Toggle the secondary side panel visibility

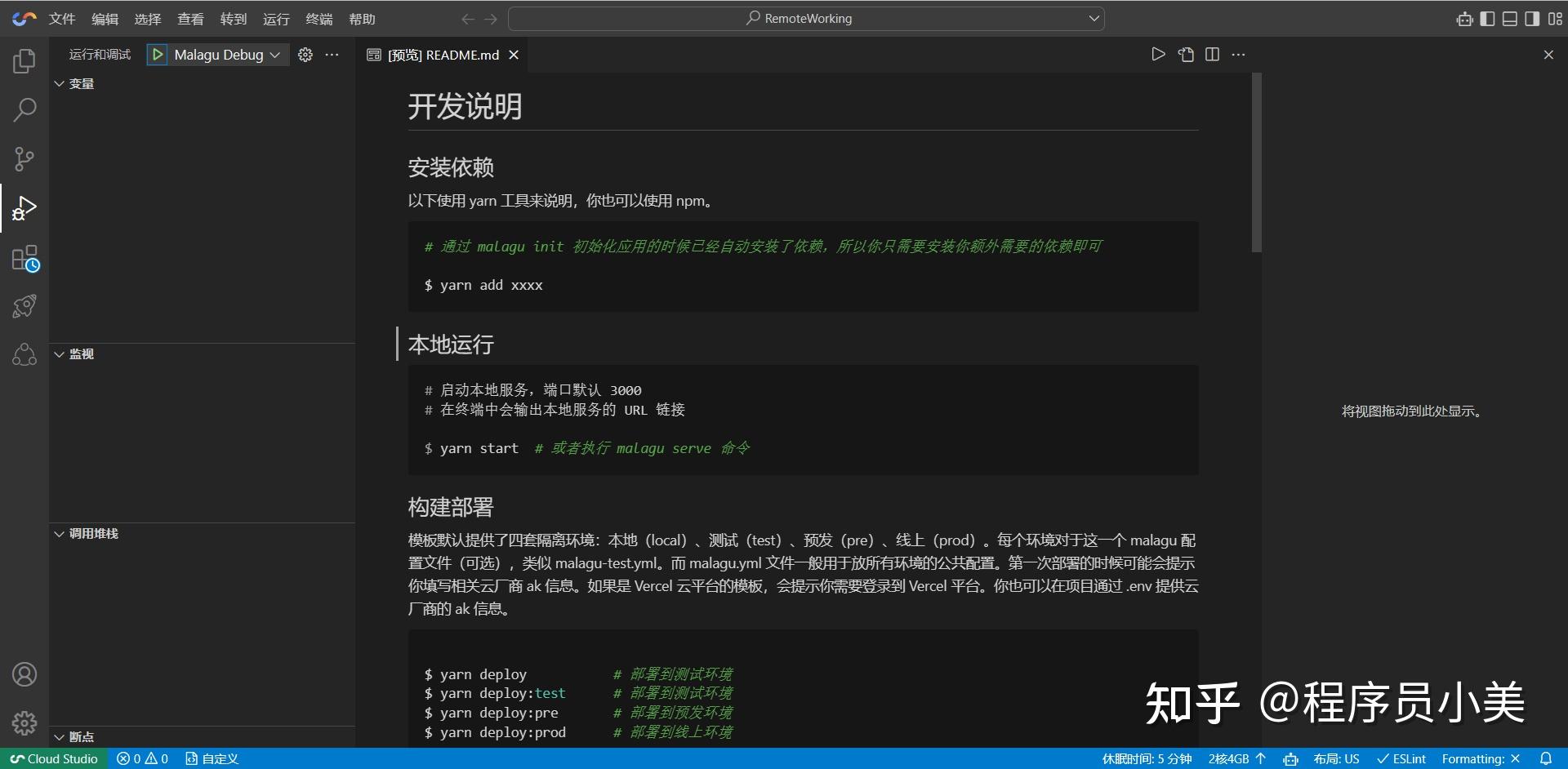pyautogui.click(x=1530, y=19)
